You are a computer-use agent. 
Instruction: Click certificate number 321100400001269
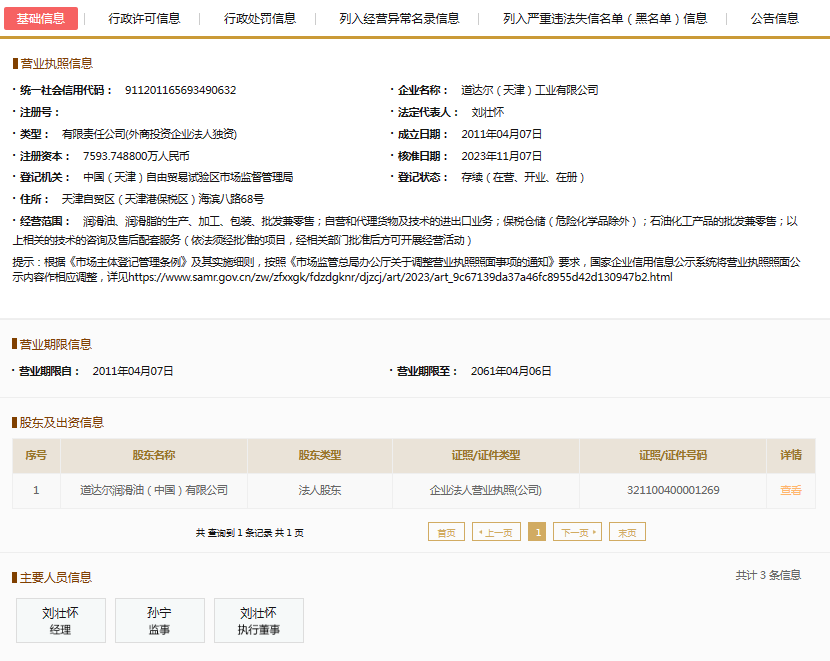(673, 490)
